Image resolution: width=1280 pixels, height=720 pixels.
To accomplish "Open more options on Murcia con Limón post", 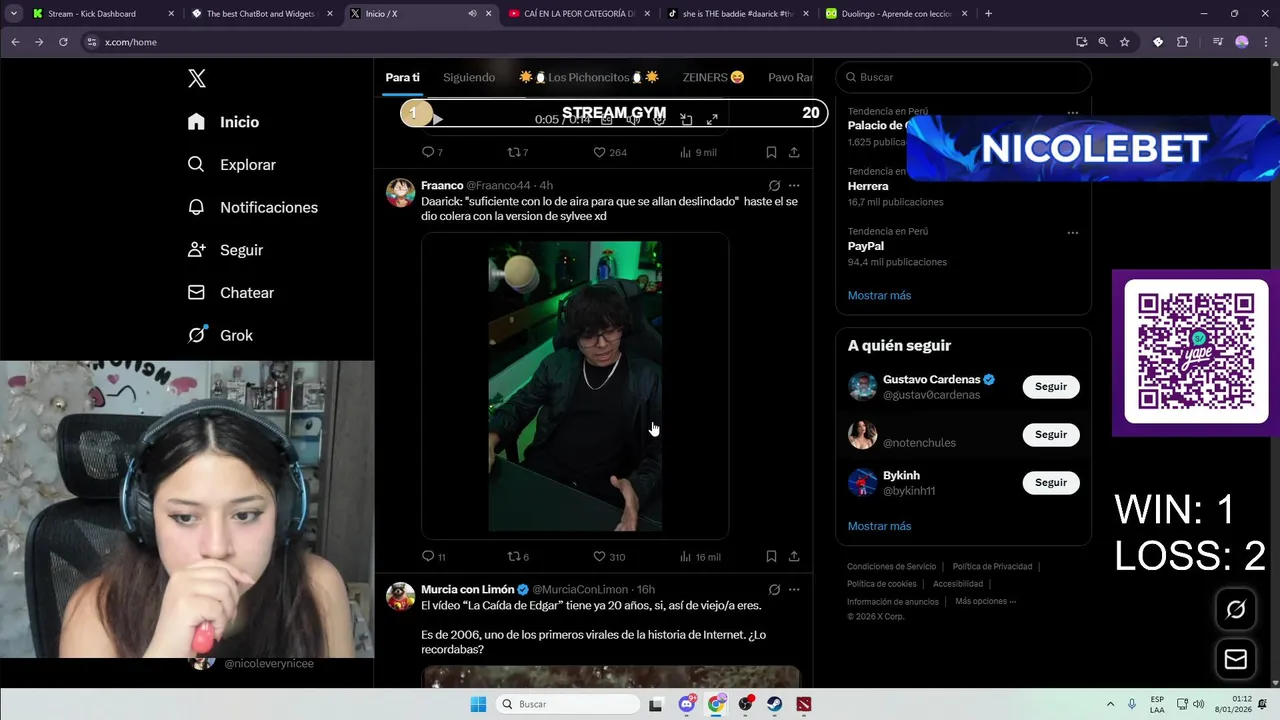I will 794,589.
